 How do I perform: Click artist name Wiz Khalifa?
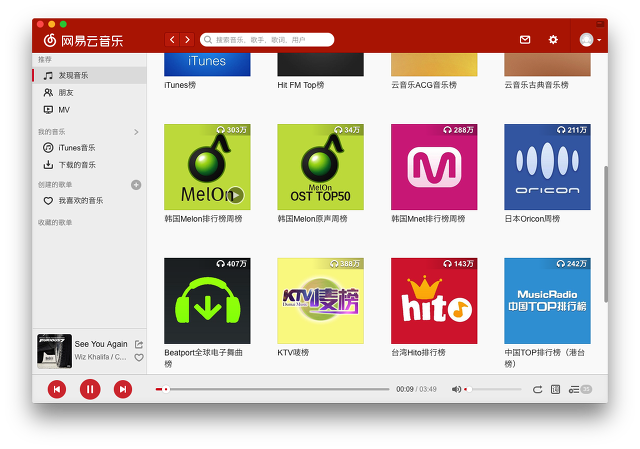(91, 357)
